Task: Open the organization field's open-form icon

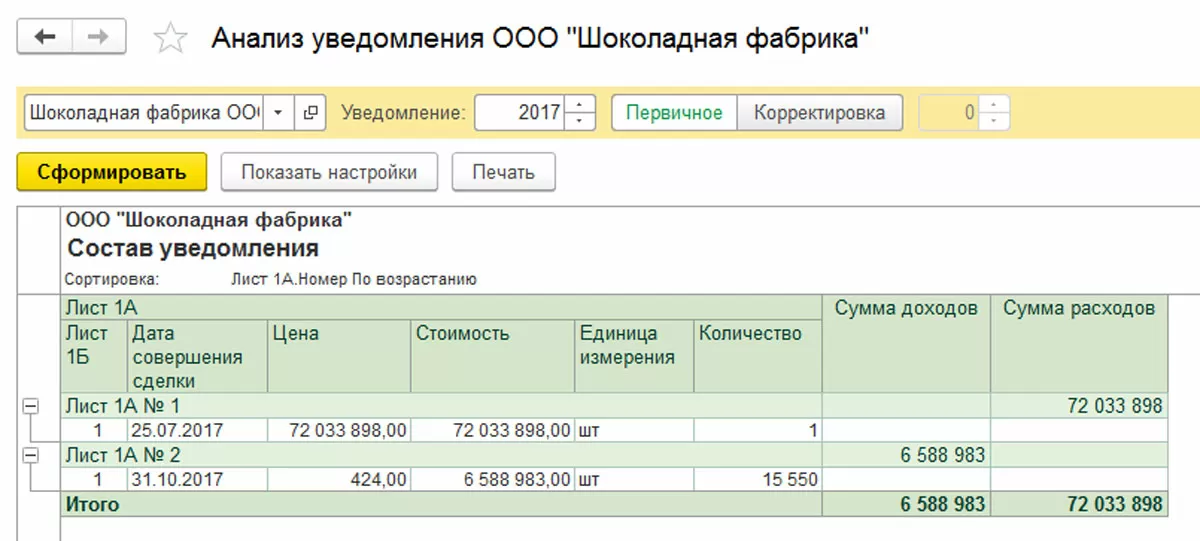Action: (x=310, y=113)
